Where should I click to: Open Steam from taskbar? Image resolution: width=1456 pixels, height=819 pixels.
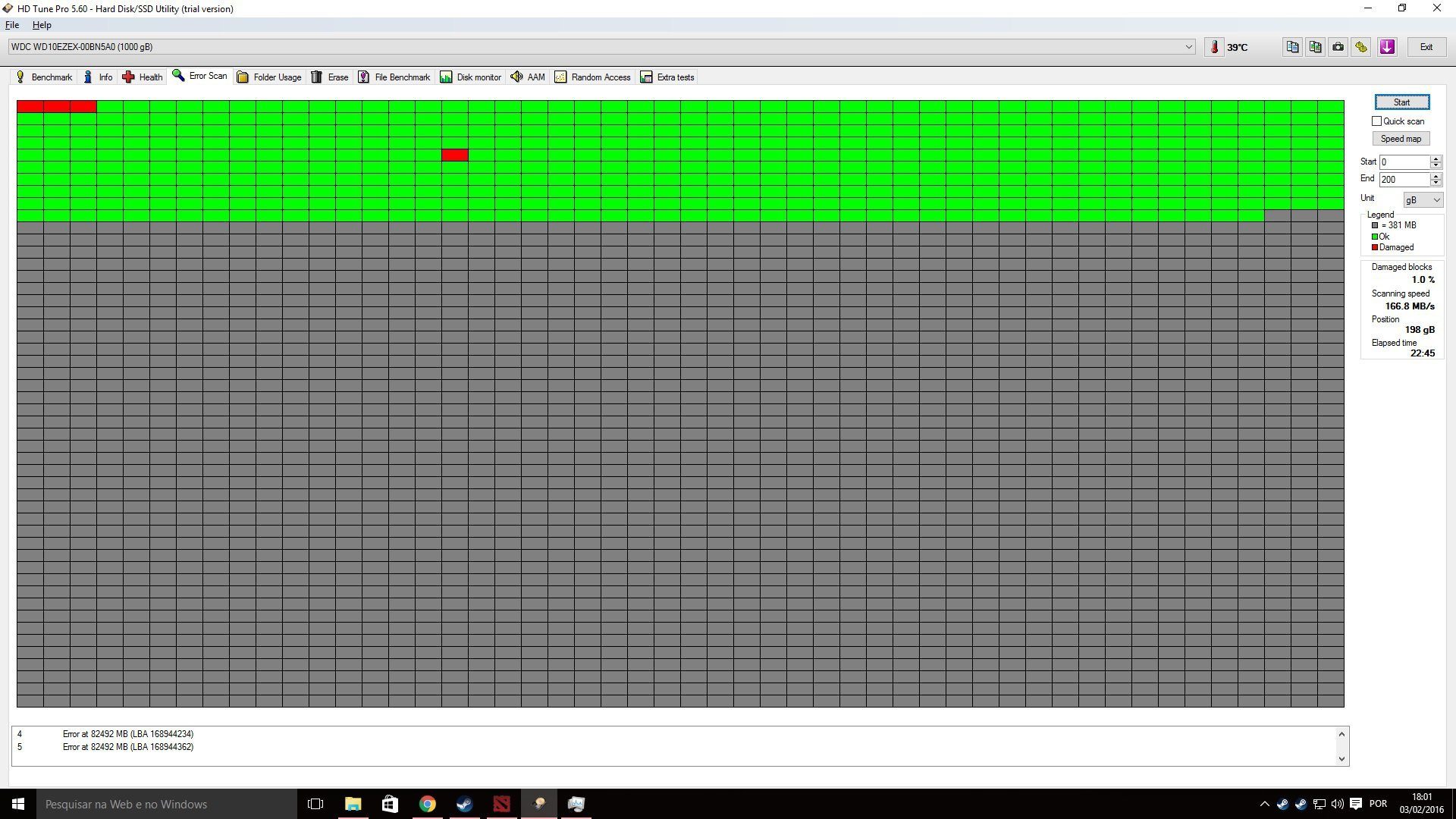[x=464, y=804]
